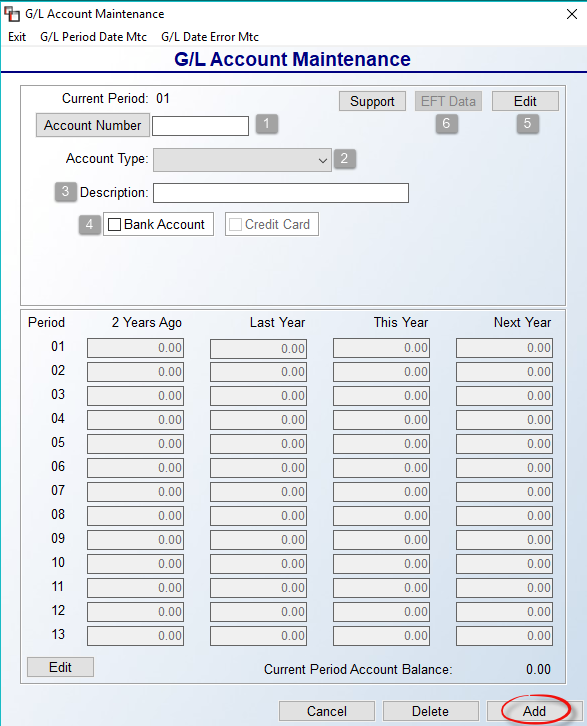Click the Account Number lookup button
Viewport: 587px width, 726px height.
point(93,125)
